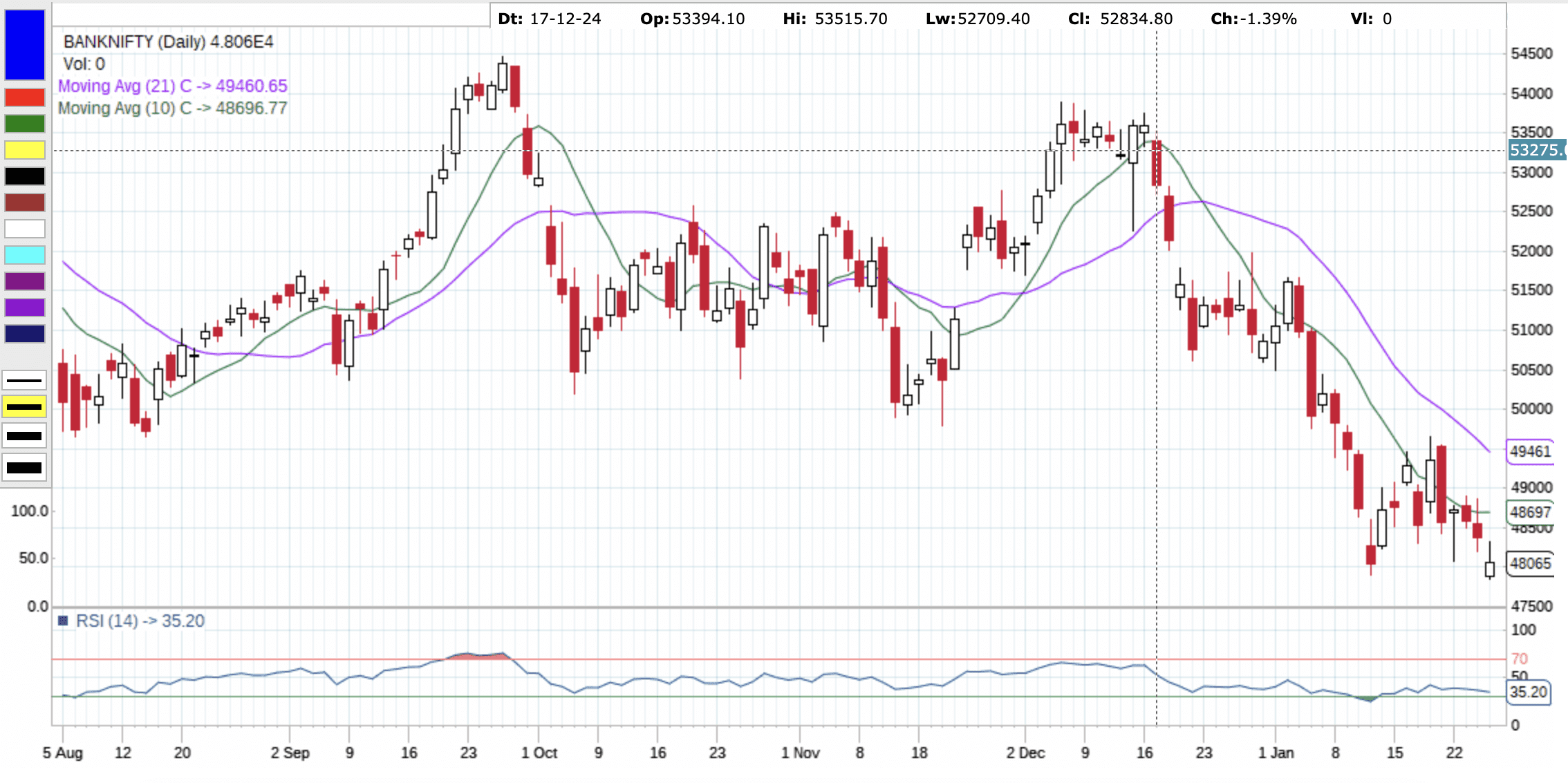1568x783 pixels.
Task: Click the 48697 moving average price tag
Action: tap(1530, 512)
